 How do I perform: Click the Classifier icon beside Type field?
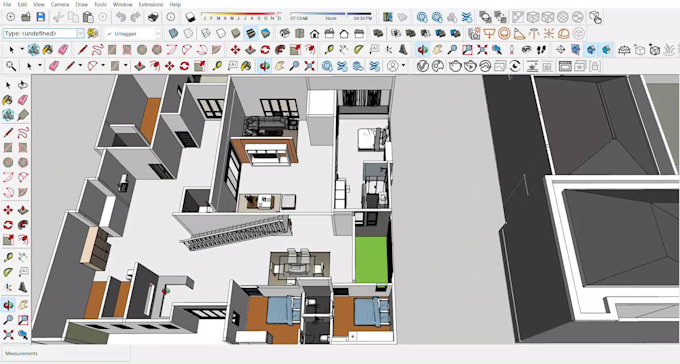92,33
